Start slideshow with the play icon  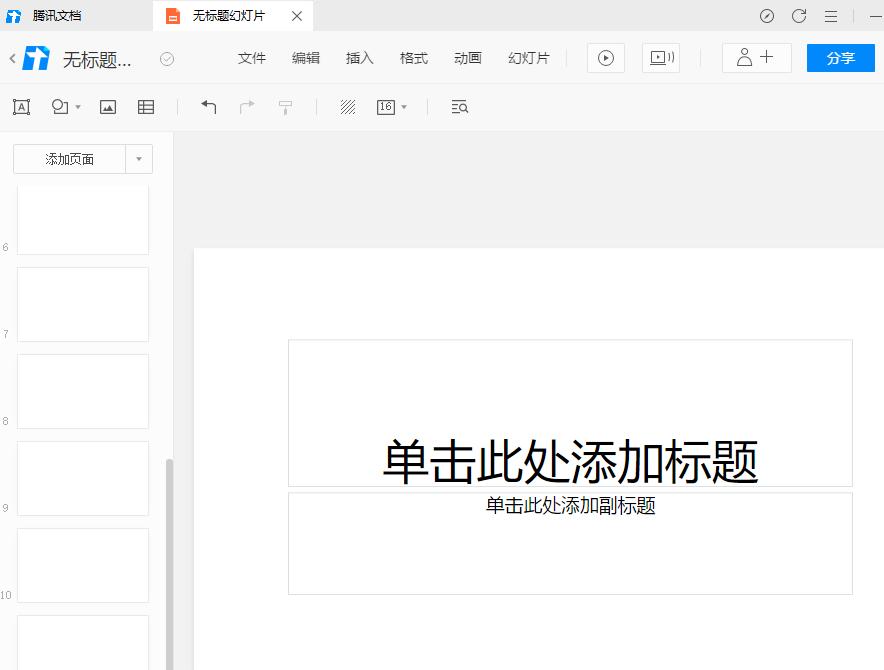pyautogui.click(x=605, y=58)
